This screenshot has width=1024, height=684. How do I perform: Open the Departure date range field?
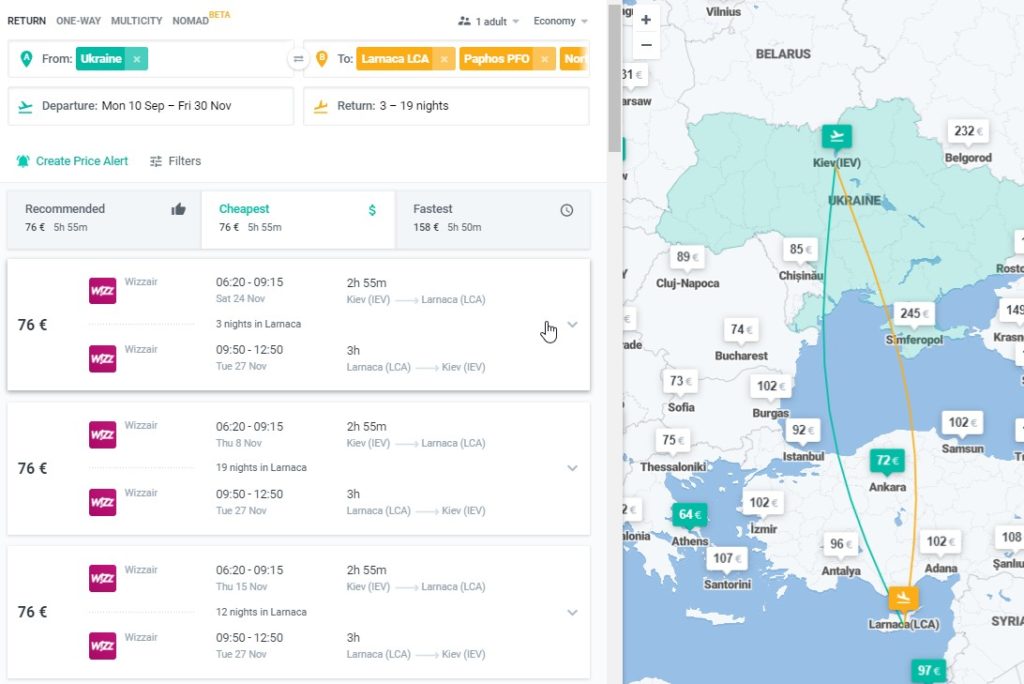coord(151,106)
